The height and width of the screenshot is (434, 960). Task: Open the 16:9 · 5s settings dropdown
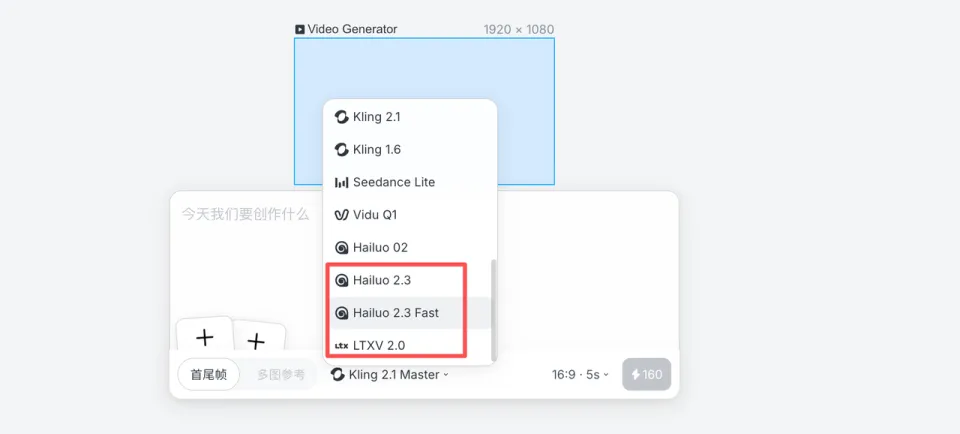(580, 375)
